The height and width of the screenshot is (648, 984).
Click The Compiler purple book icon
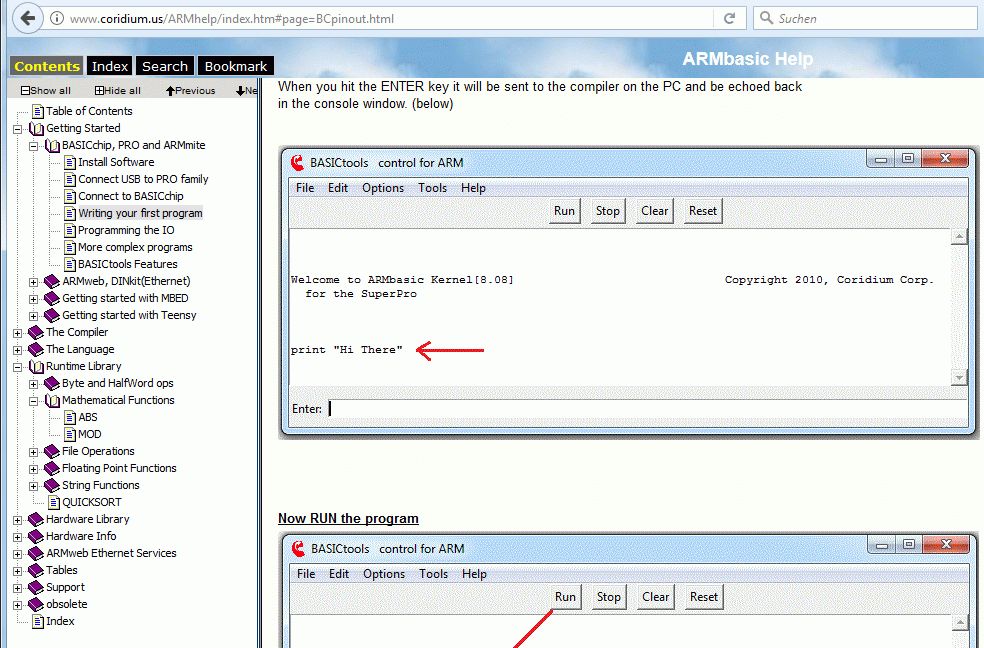[x=36, y=332]
